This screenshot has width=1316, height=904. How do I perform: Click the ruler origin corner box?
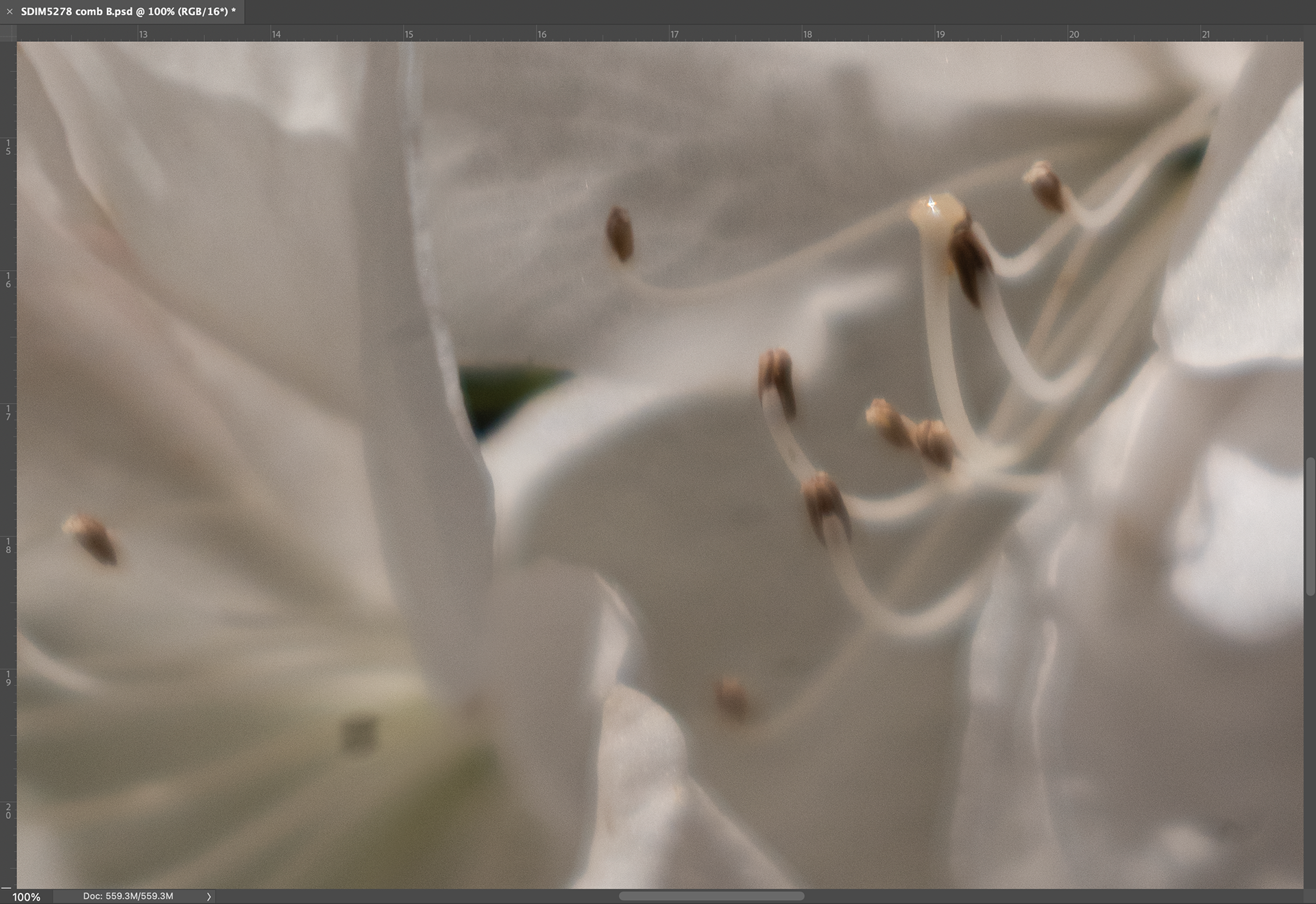tap(8, 34)
